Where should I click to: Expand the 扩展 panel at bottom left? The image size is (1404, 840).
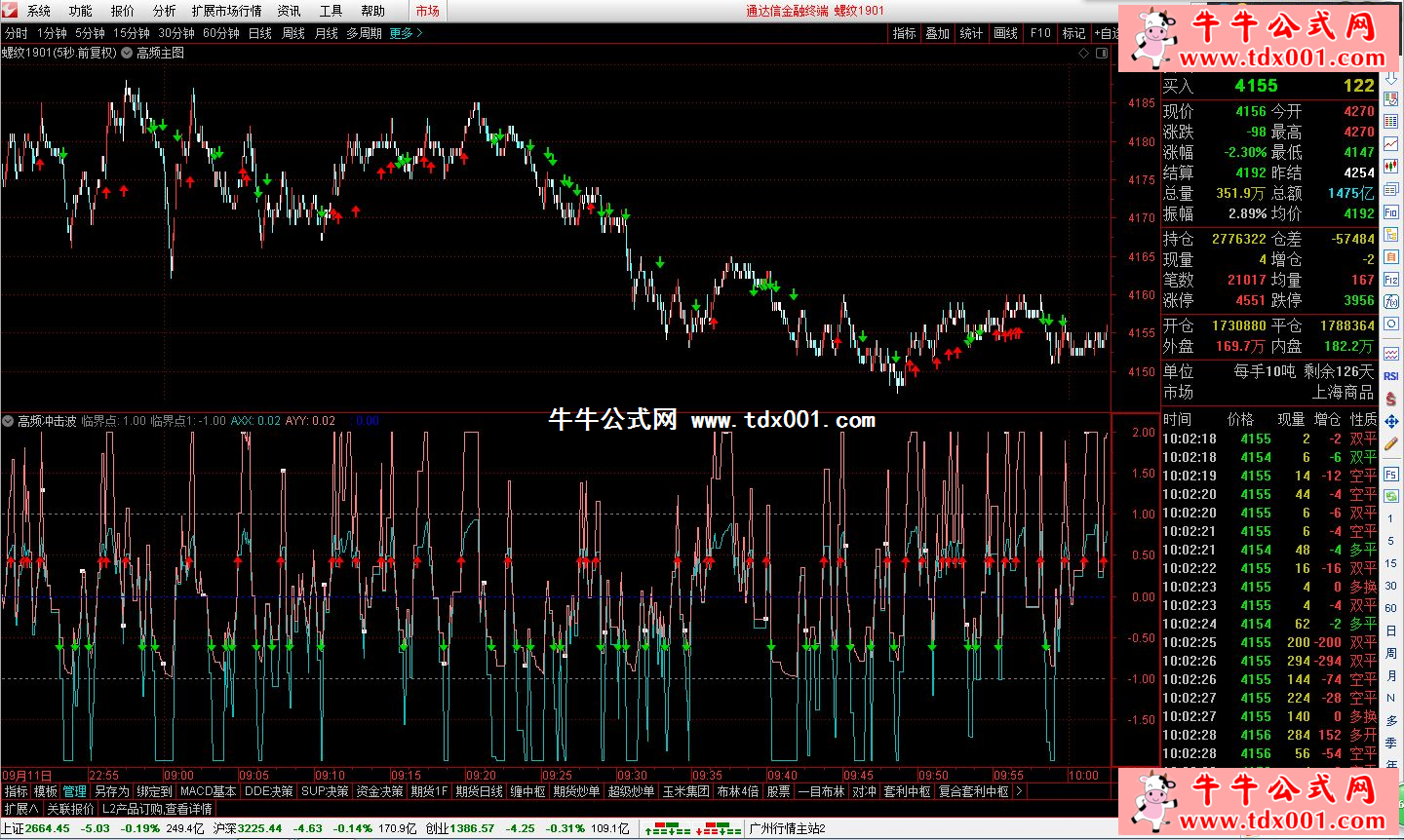point(20,809)
